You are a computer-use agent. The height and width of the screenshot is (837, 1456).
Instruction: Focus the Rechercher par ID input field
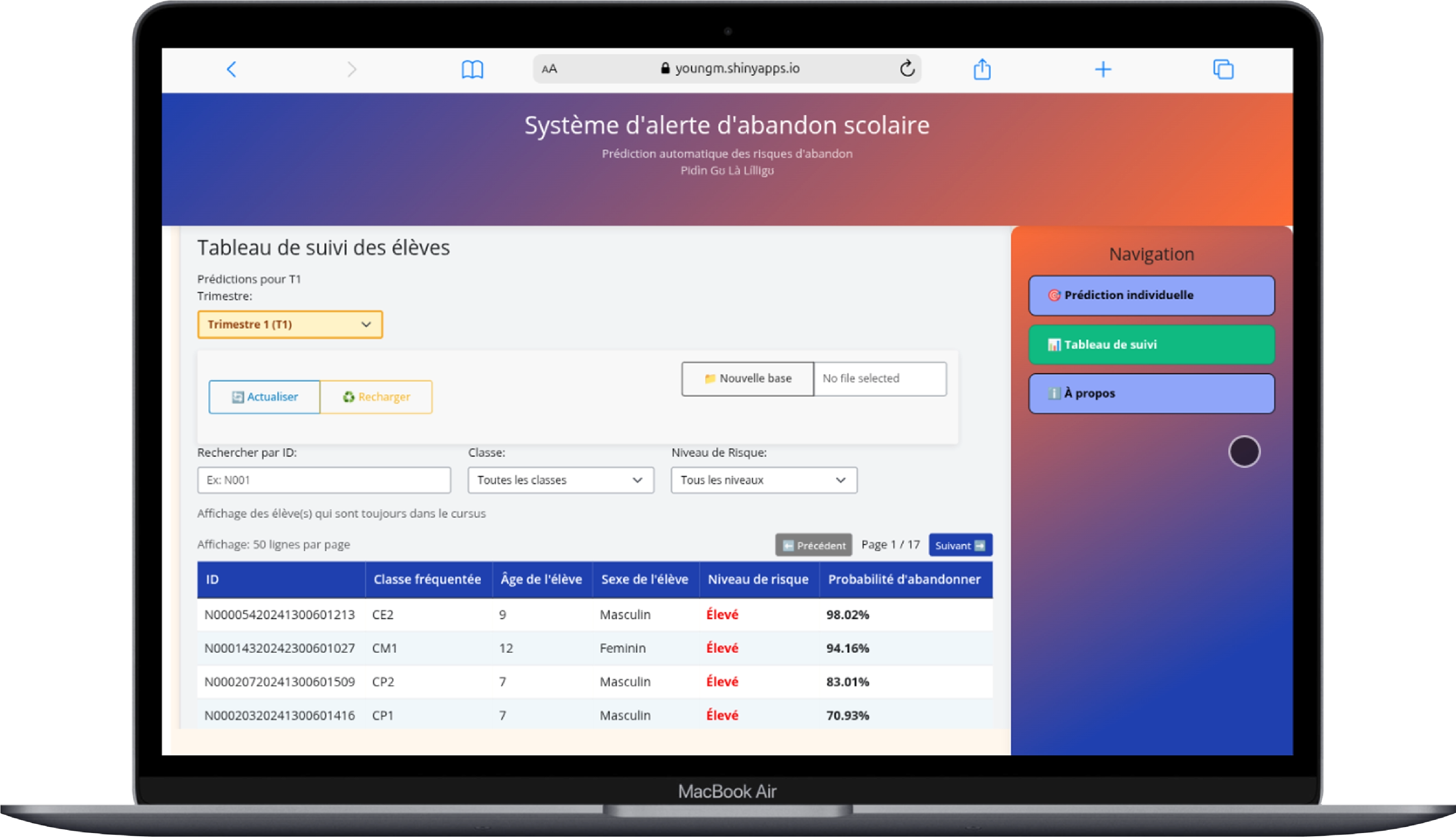[324, 480]
